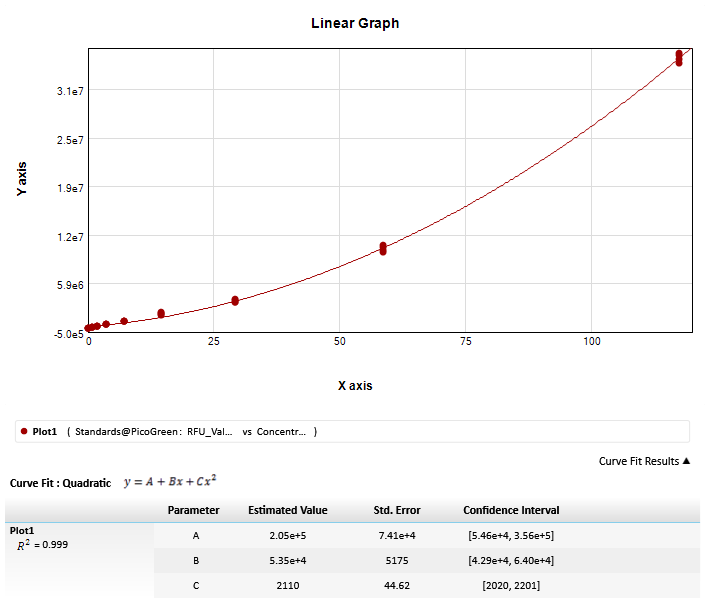Click the Parameter column header

pos(193,510)
